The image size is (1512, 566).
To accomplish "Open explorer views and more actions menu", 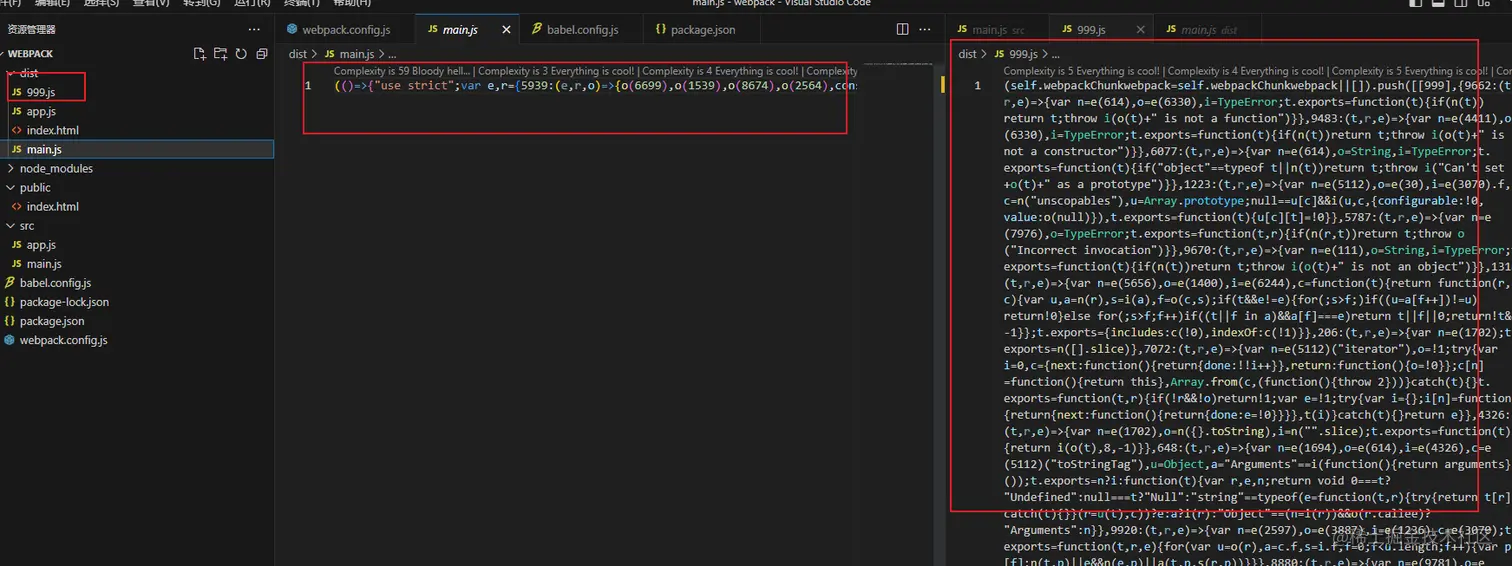I will [254, 30].
